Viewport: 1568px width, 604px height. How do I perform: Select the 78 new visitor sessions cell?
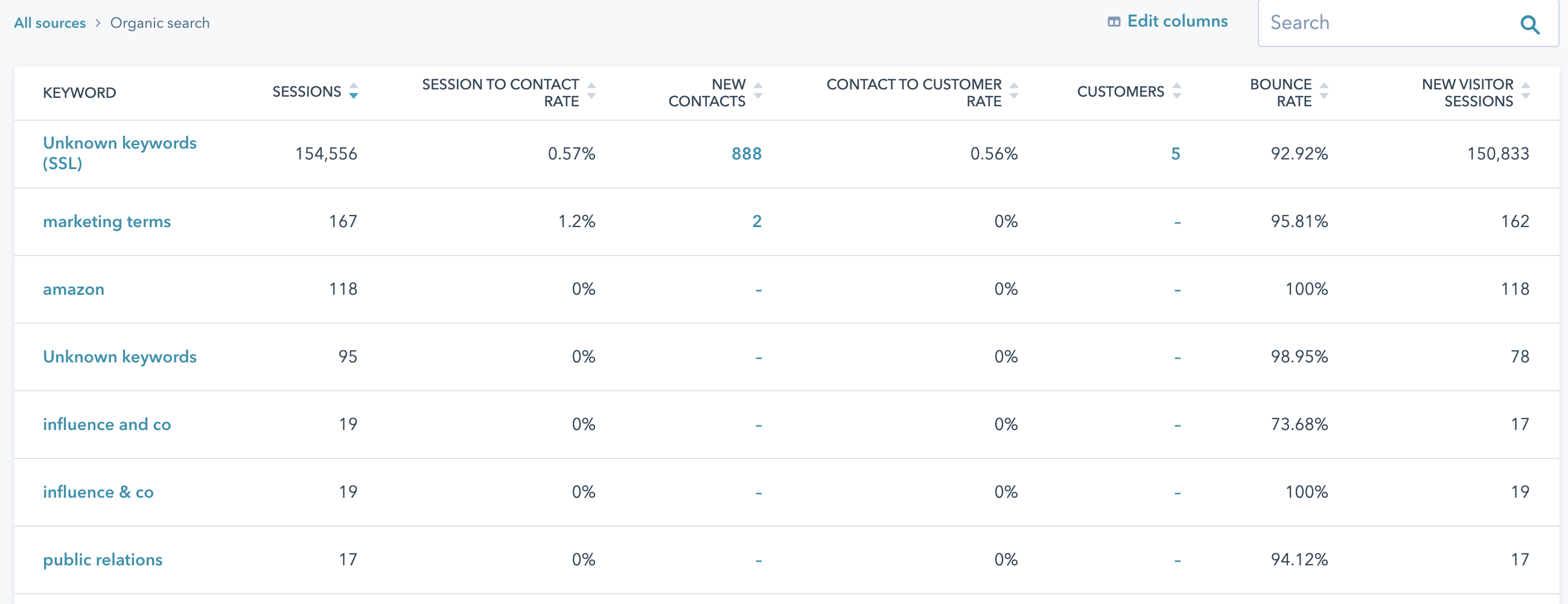coord(1520,356)
